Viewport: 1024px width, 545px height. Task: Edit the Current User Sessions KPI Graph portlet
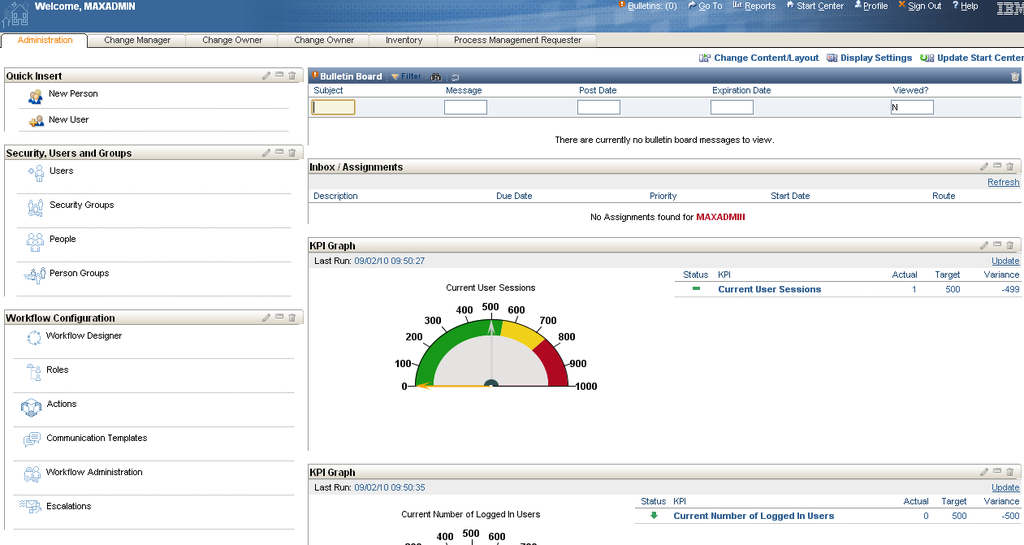pos(984,245)
